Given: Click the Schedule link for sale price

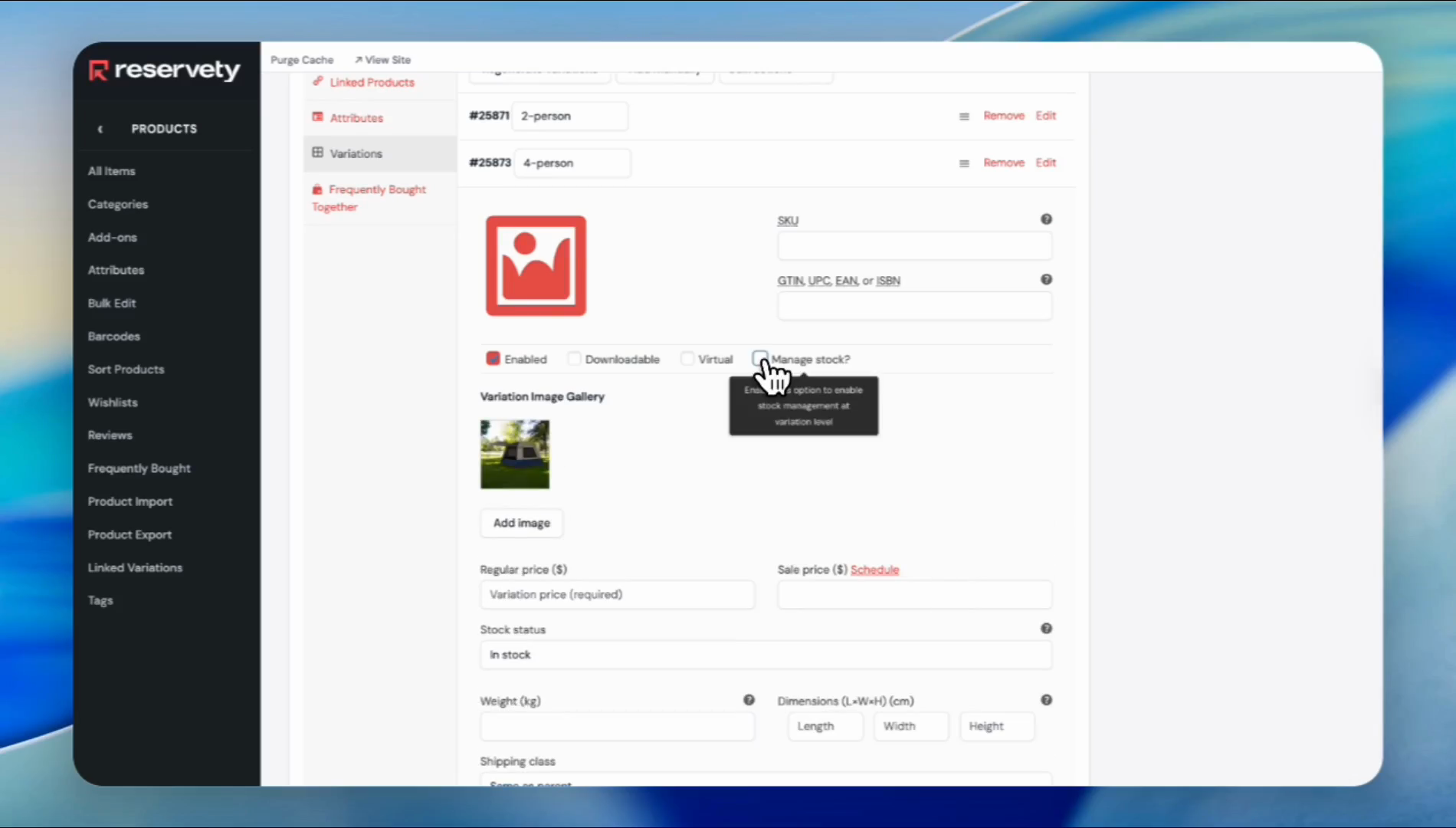Looking at the screenshot, I should (874, 570).
